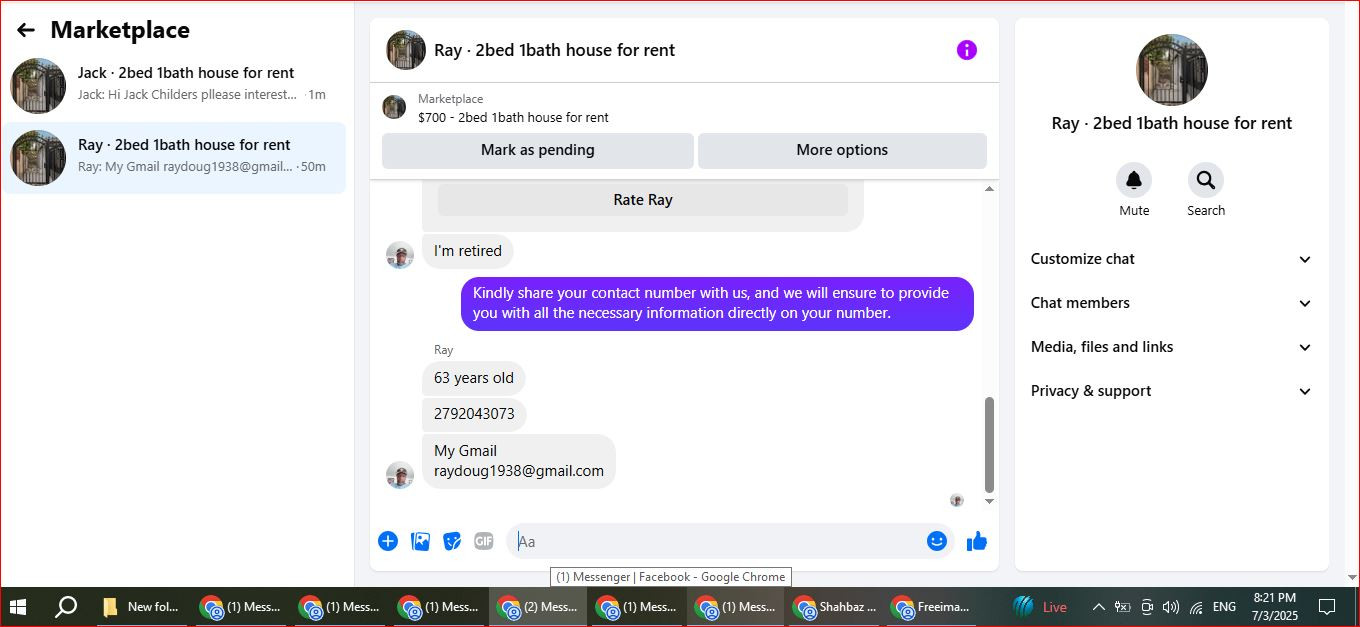Screen dimensions: 1360x627
Task: Open the emoji picker in message box
Action: click(937, 541)
